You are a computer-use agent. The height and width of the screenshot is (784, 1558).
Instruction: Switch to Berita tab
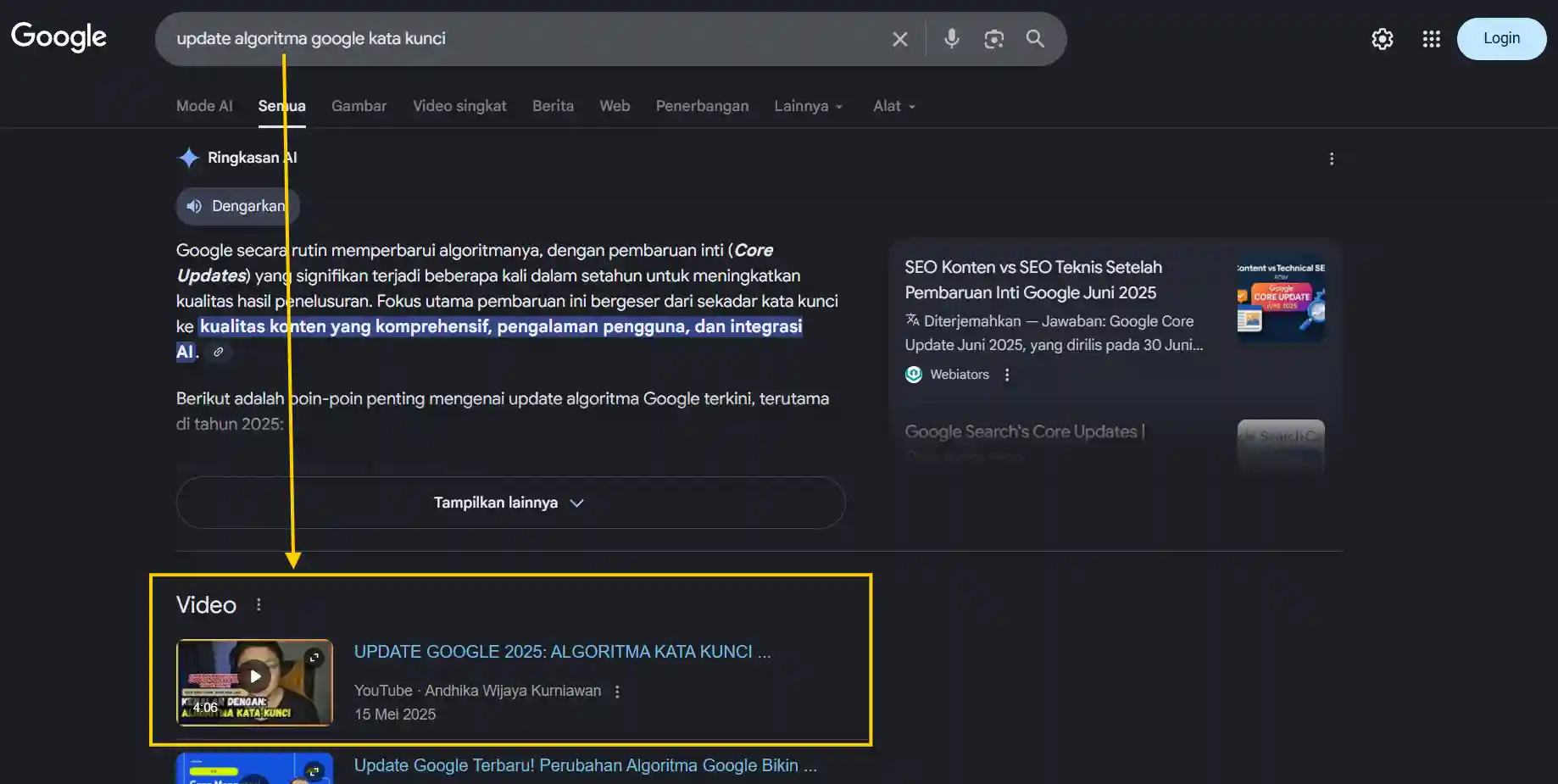553,106
